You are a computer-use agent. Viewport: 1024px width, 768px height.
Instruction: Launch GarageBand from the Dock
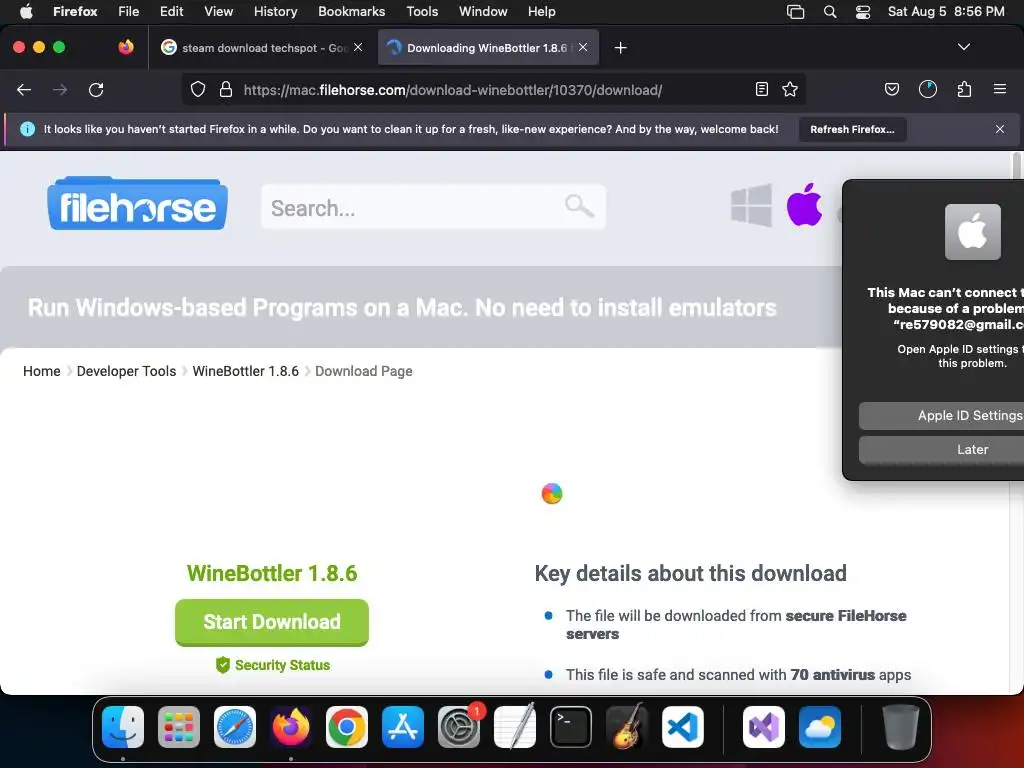pos(627,727)
